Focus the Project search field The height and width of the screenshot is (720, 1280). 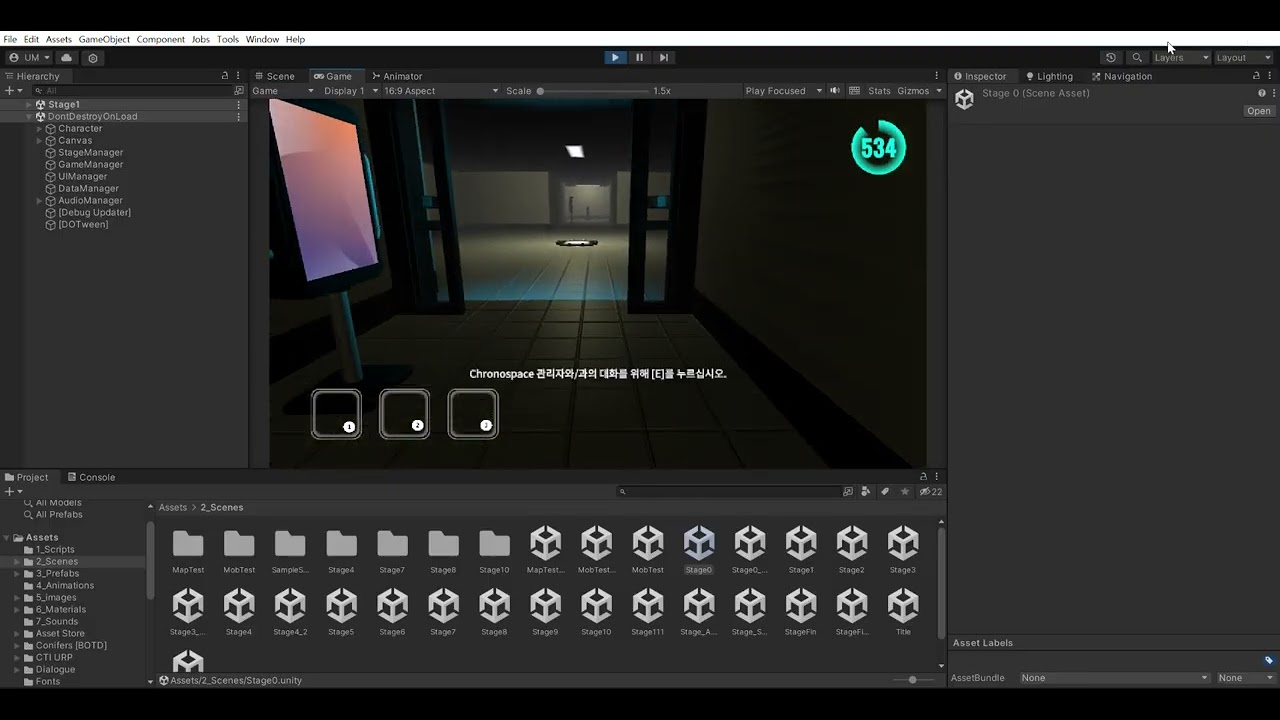[728, 491]
